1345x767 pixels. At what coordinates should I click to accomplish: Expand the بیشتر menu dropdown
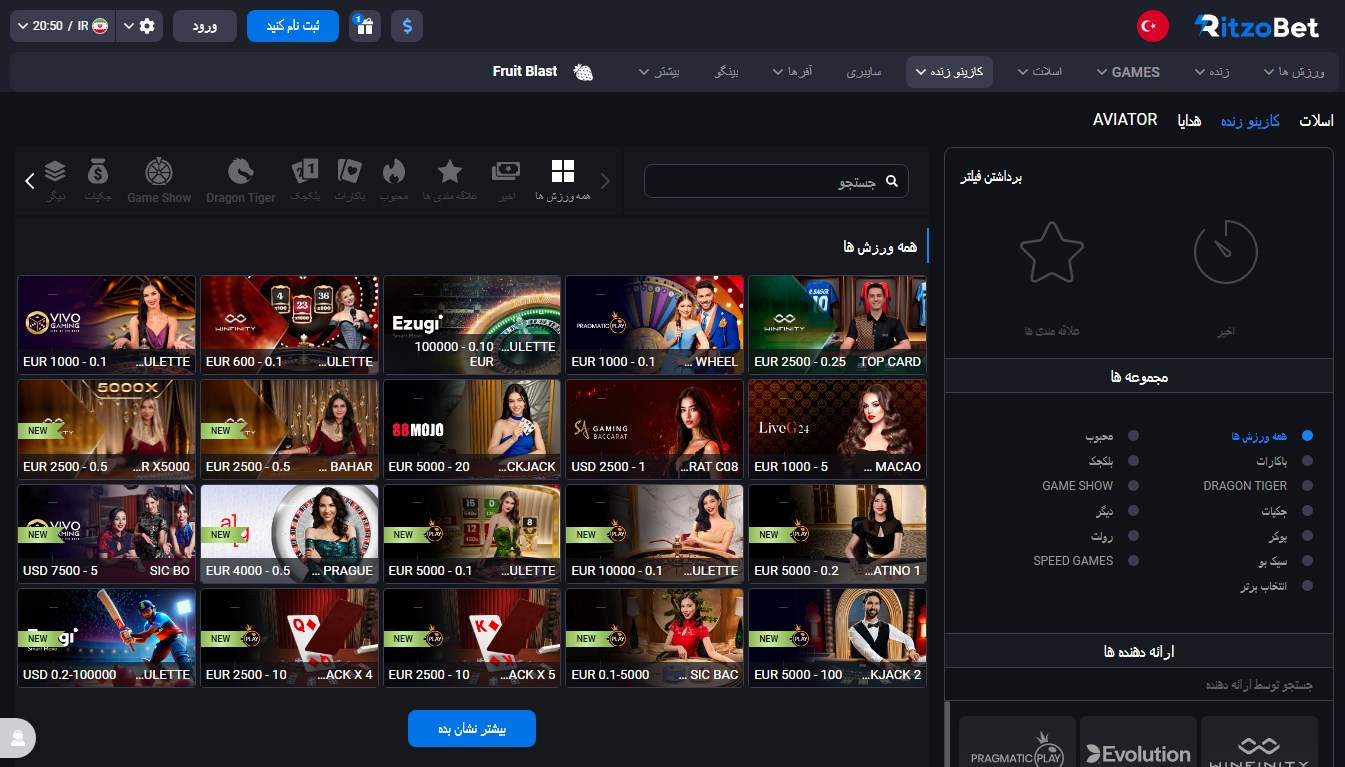tap(659, 72)
